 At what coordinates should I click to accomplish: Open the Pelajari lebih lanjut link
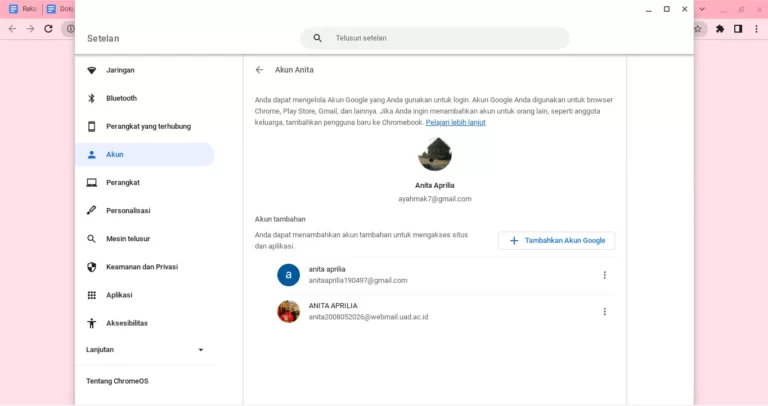tap(455, 122)
